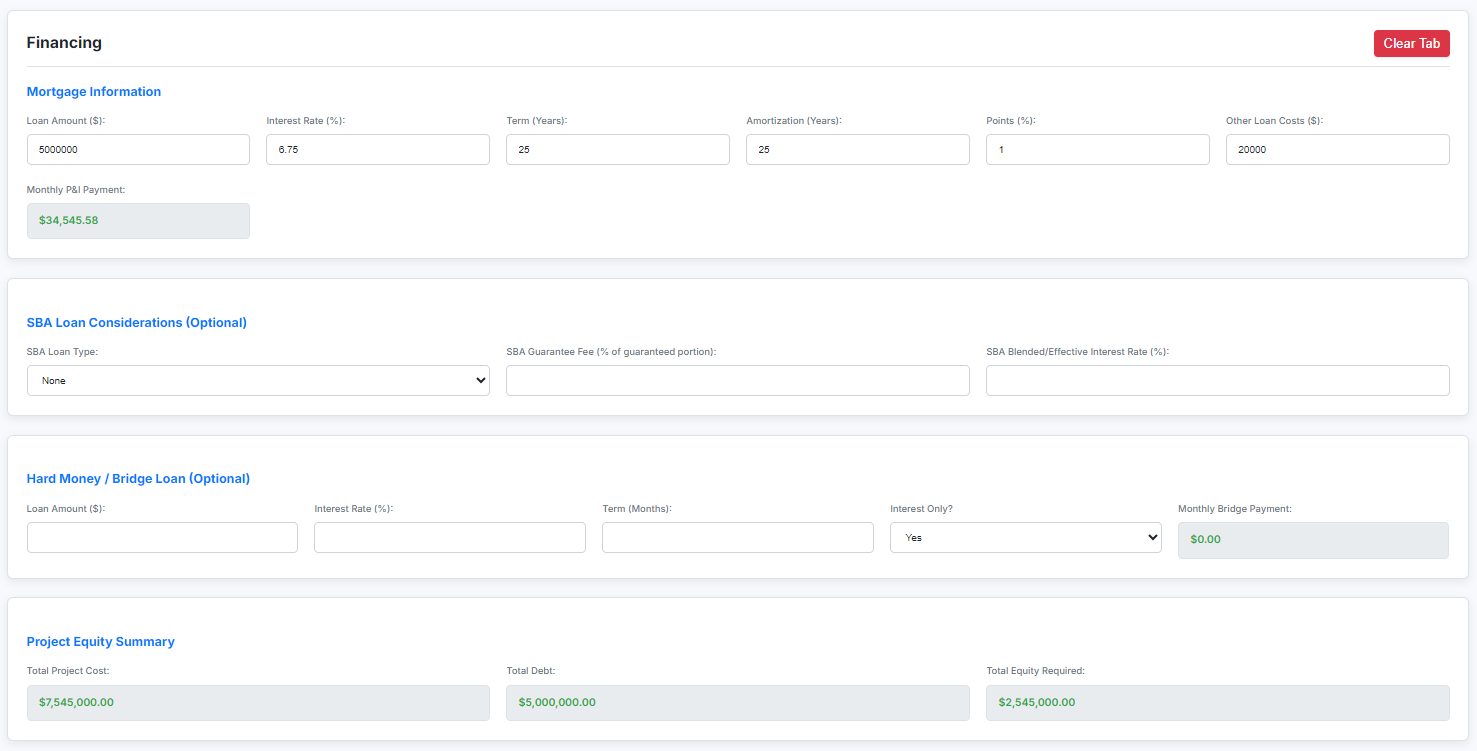1477x751 pixels.
Task: Click Monthly P&I Payment value $34,545.58
Action: click(138, 221)
